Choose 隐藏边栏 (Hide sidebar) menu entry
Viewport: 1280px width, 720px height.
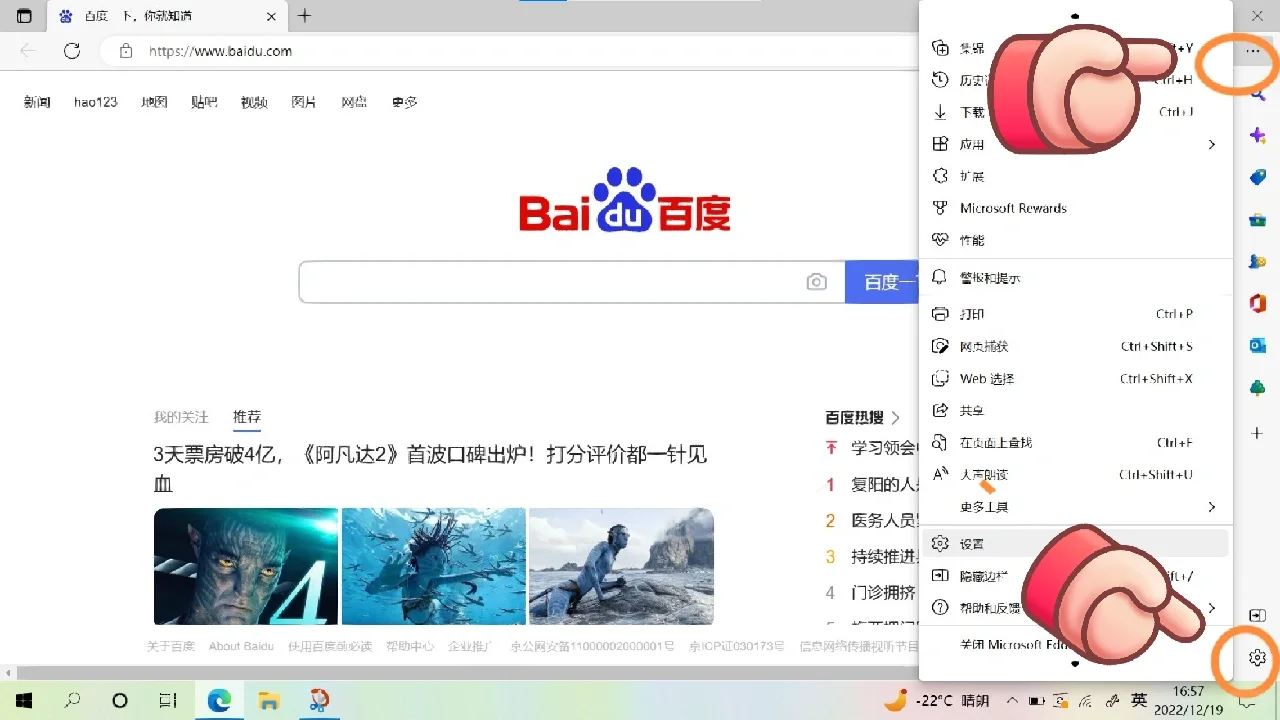pyautogui.click(x=1075, y=576)
